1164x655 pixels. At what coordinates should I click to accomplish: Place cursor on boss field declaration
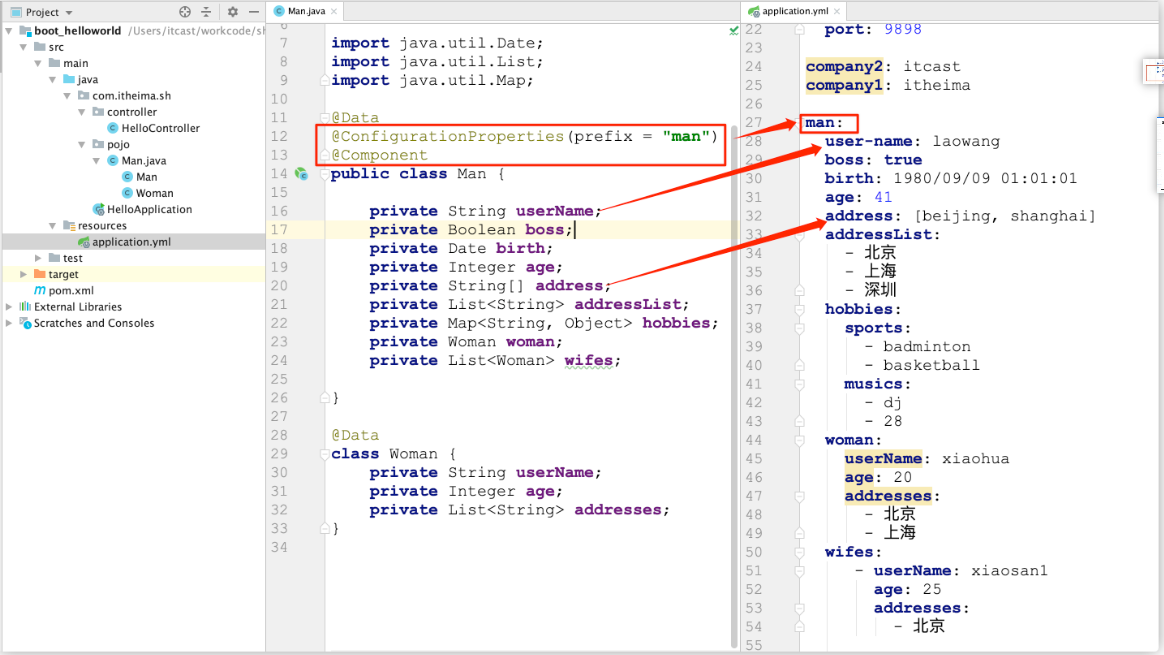pos(545,229)
